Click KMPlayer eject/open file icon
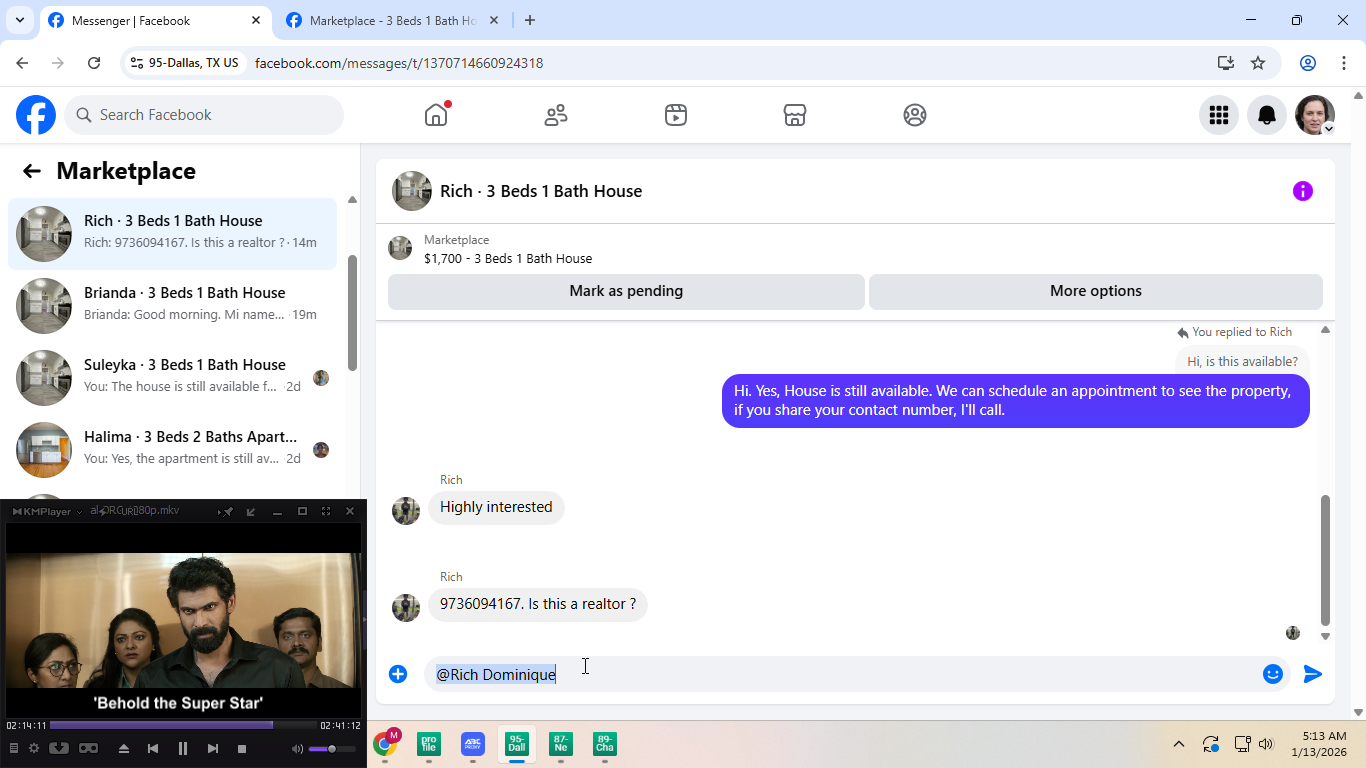This screenshot has width=1366, height=768. pyautogui.click(x=124, y=748)
